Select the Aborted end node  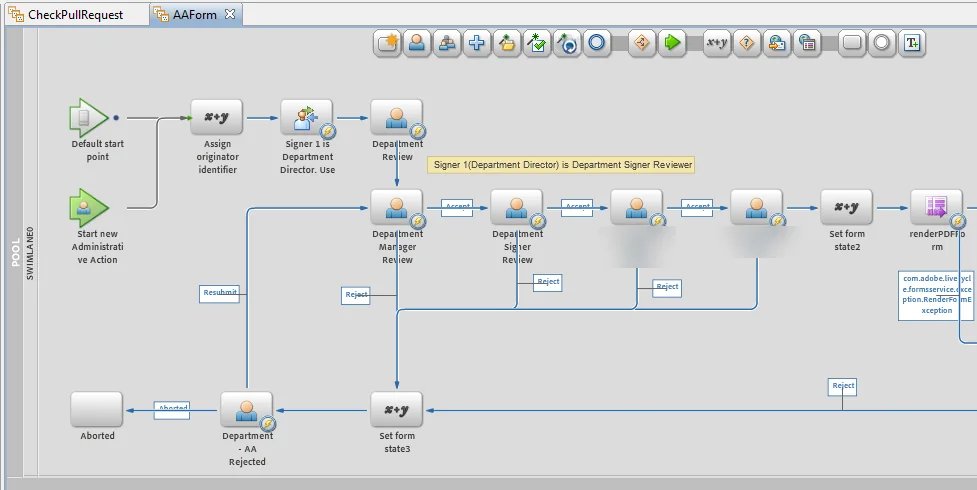[x=97, y=410]
